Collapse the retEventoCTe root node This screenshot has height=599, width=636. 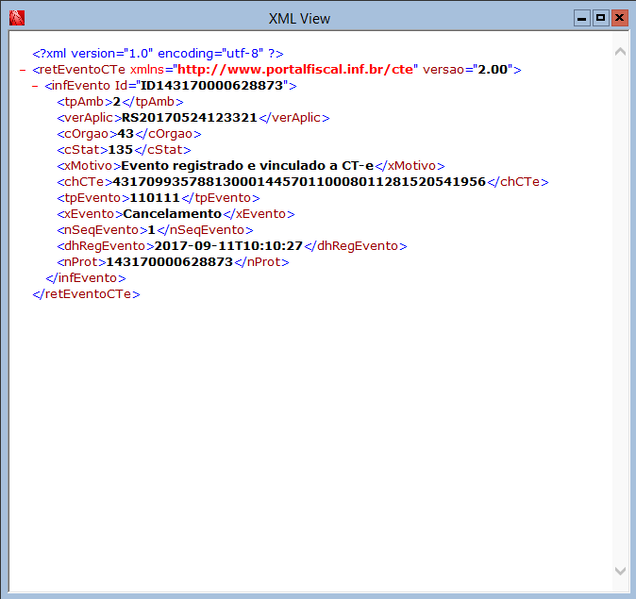[23, 70]
